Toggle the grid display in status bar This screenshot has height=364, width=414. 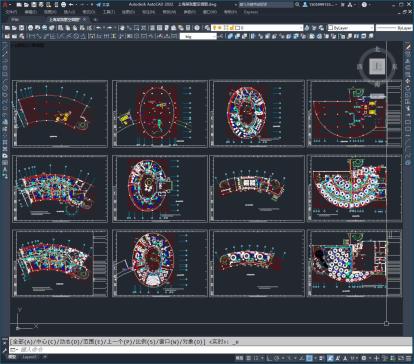tap(249, 358)
